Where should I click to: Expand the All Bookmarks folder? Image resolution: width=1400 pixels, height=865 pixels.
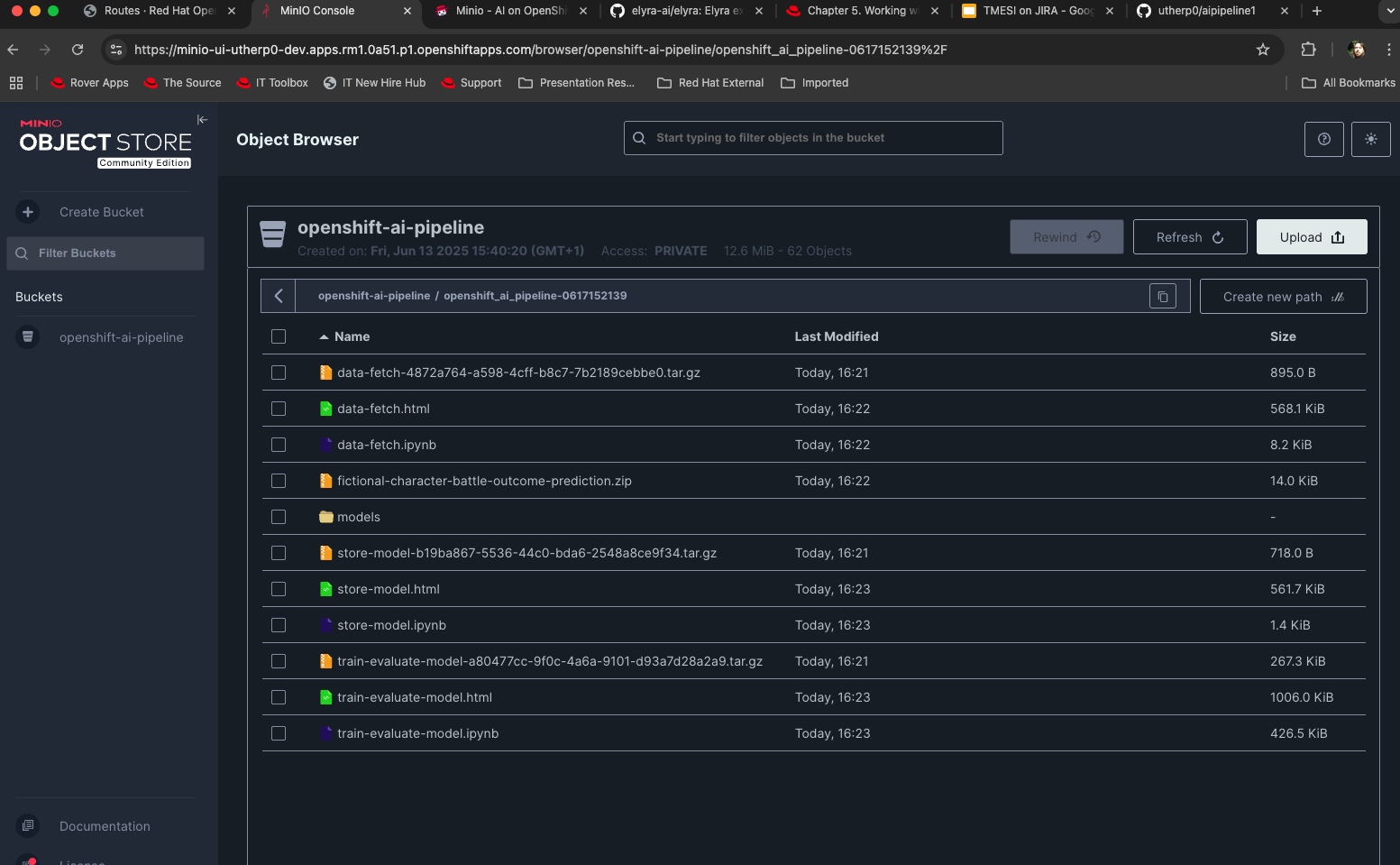click(1348, 83)
